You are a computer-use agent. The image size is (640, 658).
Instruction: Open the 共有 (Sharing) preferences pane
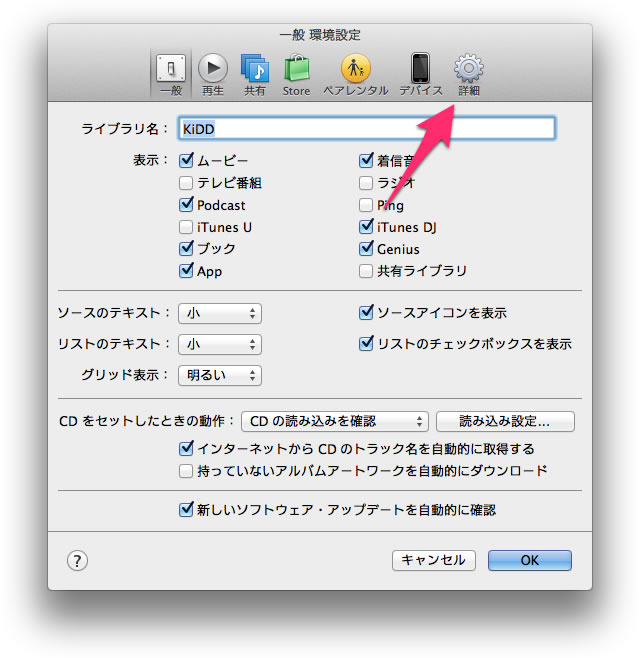pos(255,74)
